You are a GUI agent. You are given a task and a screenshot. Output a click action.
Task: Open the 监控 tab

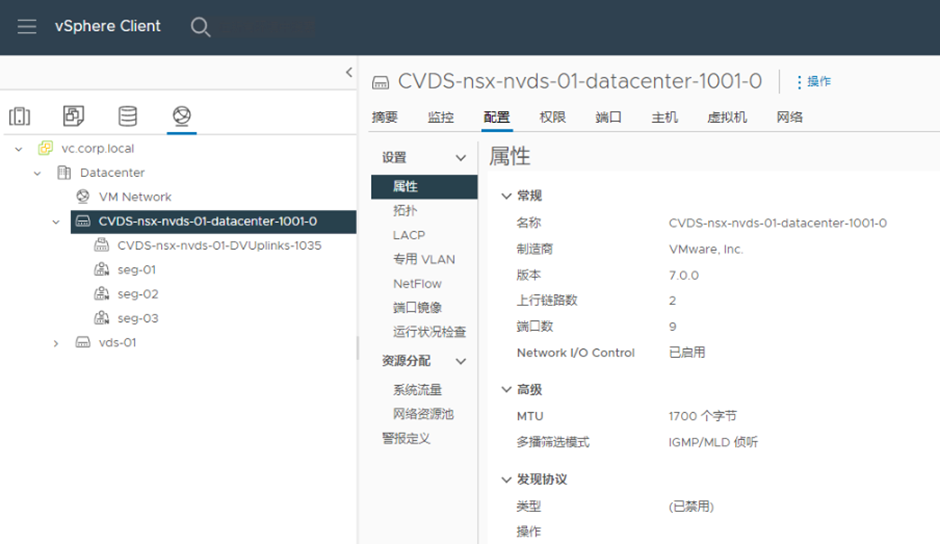pos(441,117)
